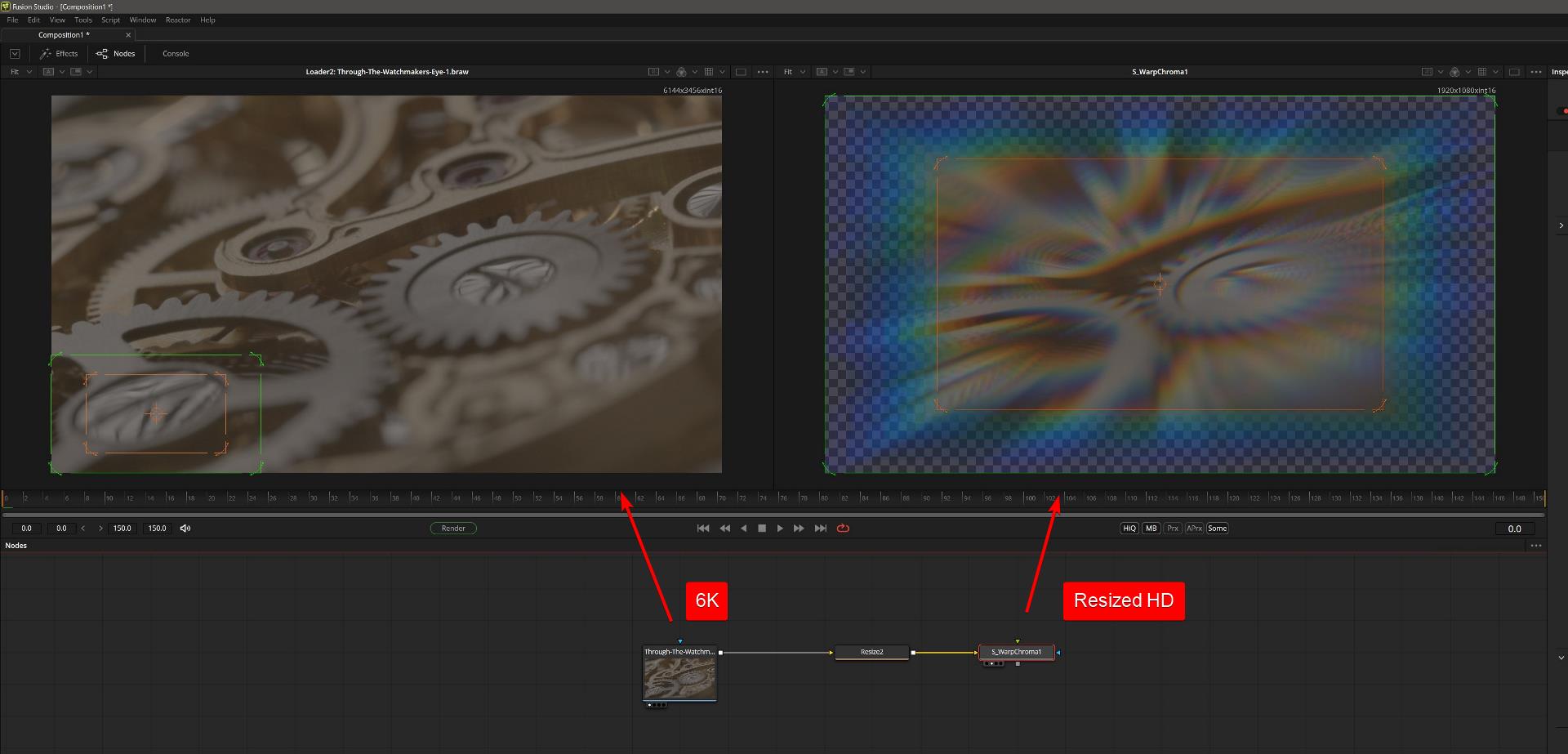Step back one frame with rewind icon
The width and height of the screenshot is (1568, 754).
[x=724, y=529]
